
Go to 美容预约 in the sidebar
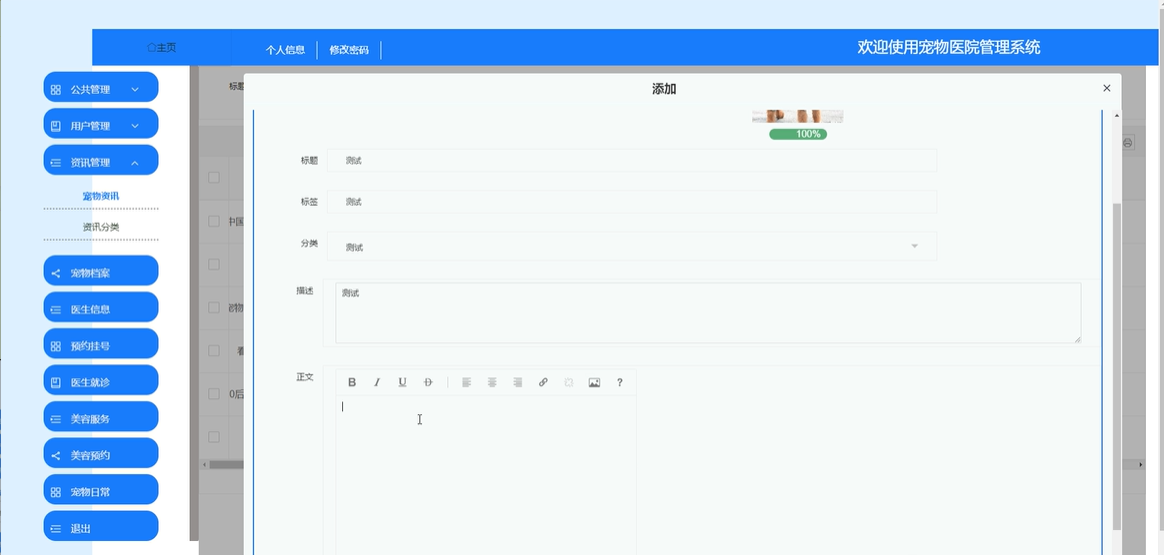click(101, 455)
